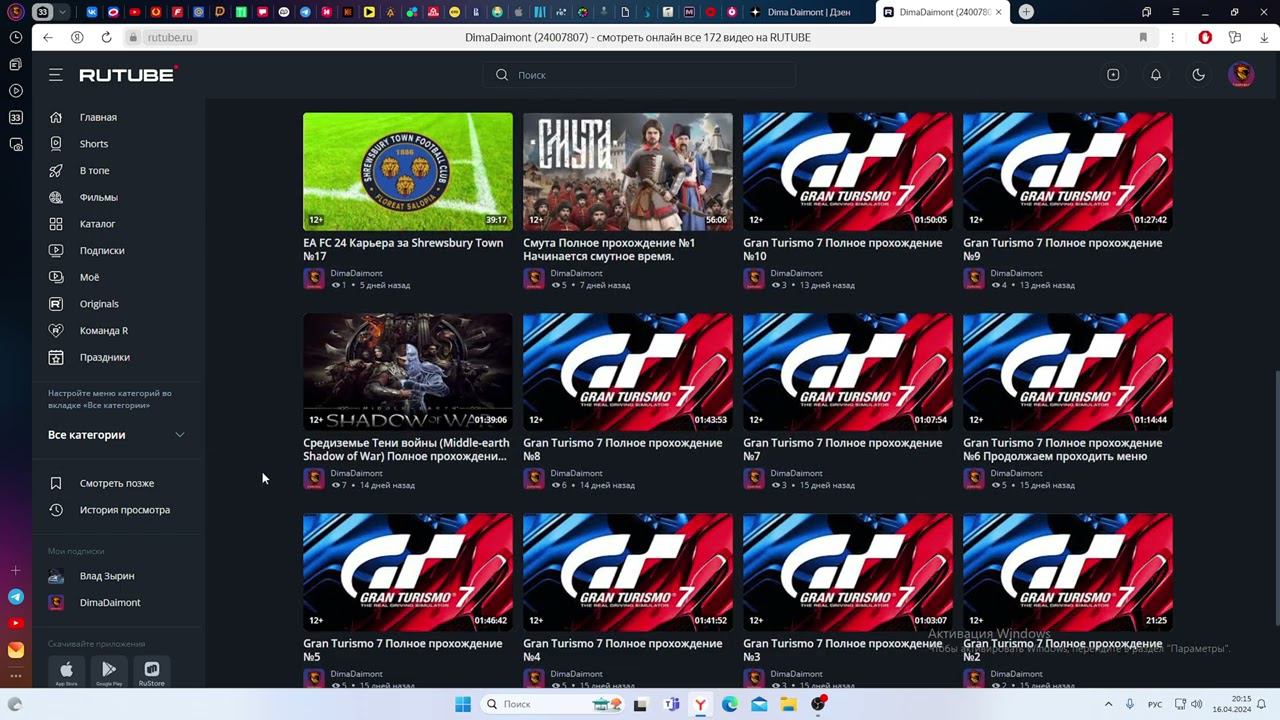
Task: Open a new browser tab
Action: click(x=1026, y=12)
